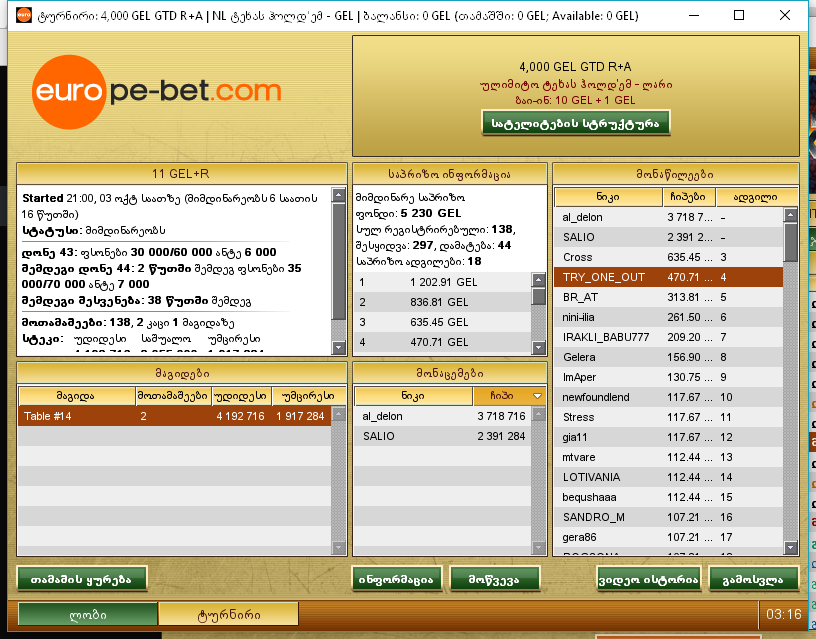Click up arrow of prize list scrollbar
This screenshot has width=816, height=639.
539,280
